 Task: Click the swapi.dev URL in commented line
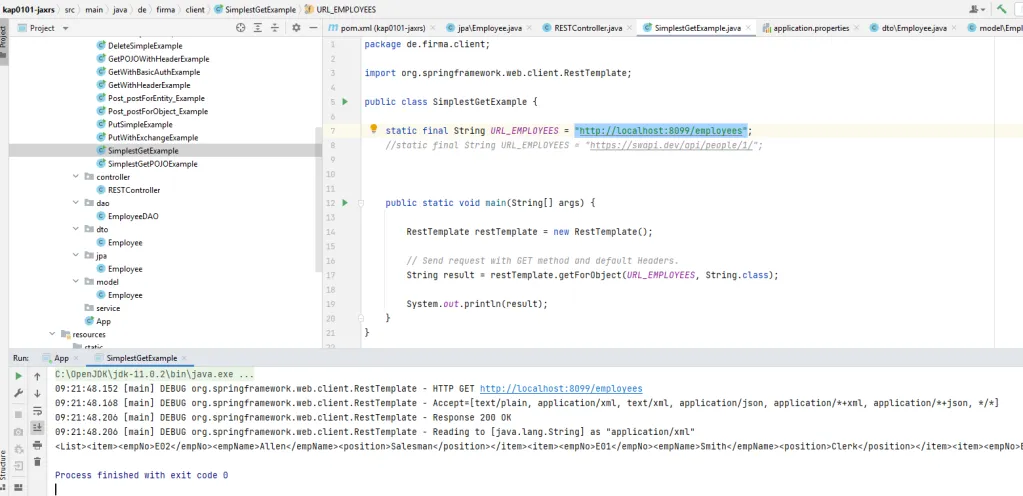[672, 145]
